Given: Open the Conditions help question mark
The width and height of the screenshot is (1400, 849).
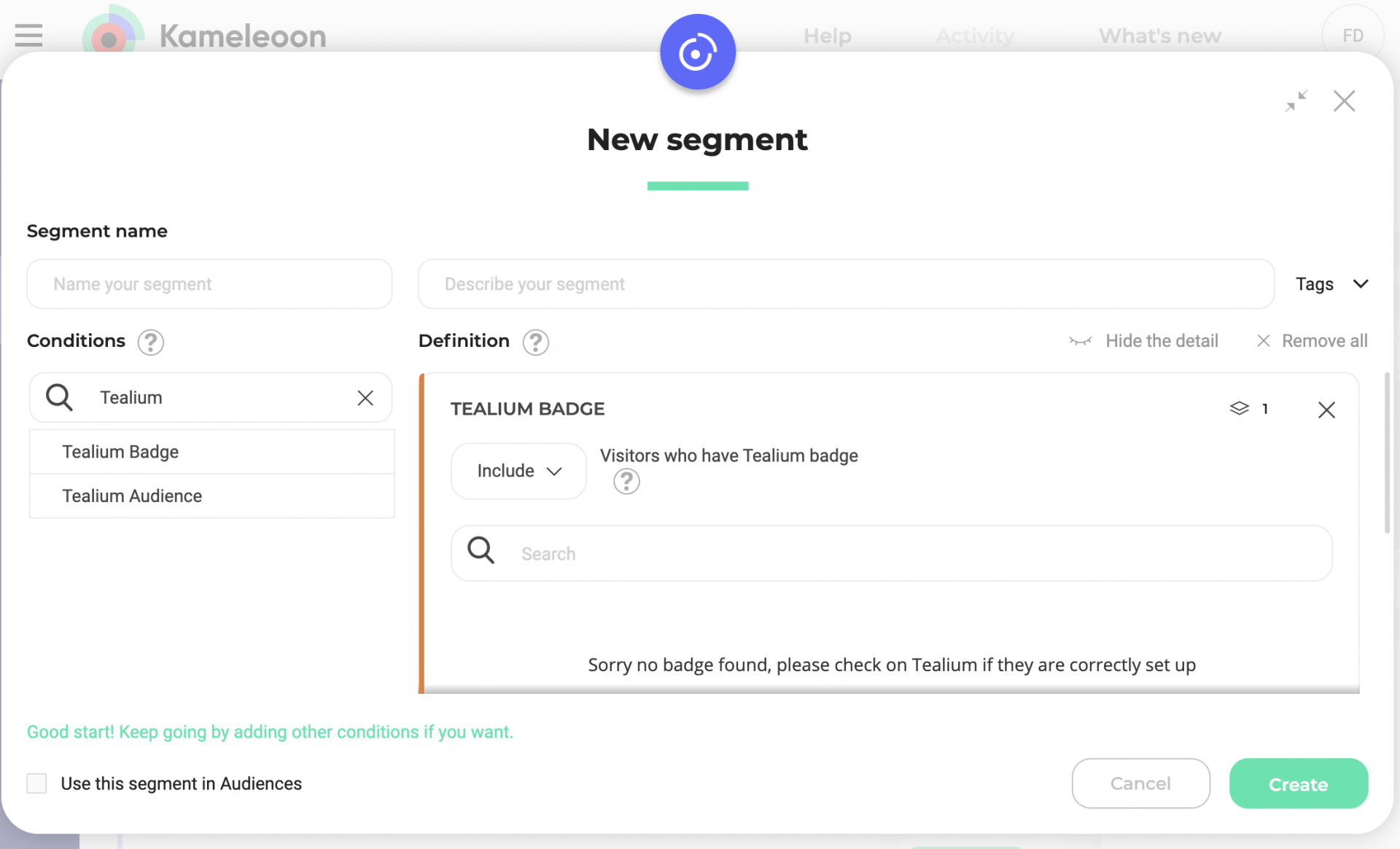Looking at the screenshot, I should (150, 342).
